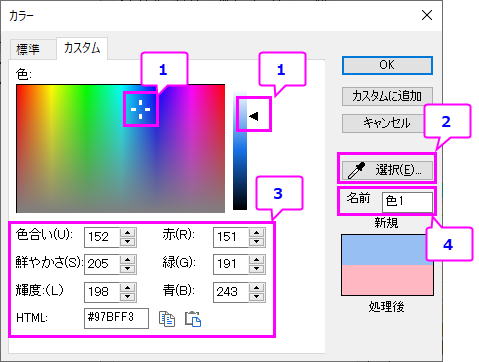Click the 鮮やかさ(S) value field
Viewport: 479px width, 362px height.
(x=102, y=264)
